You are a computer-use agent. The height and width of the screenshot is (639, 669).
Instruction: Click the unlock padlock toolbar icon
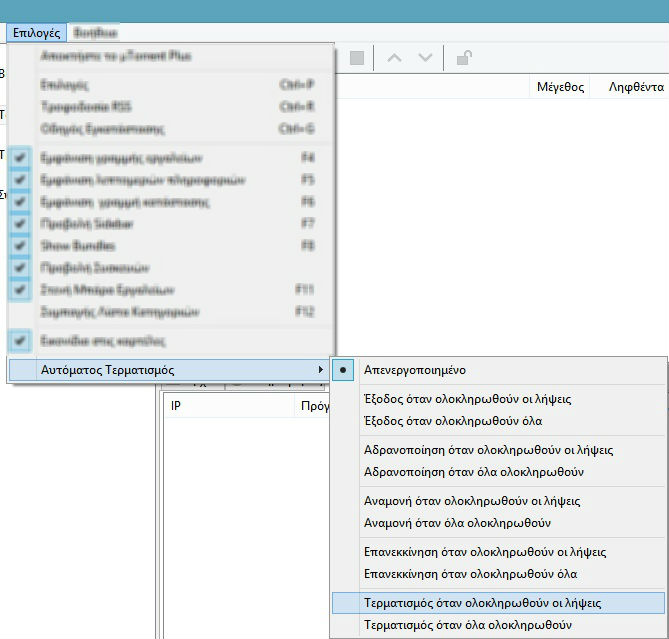point(464,58)
